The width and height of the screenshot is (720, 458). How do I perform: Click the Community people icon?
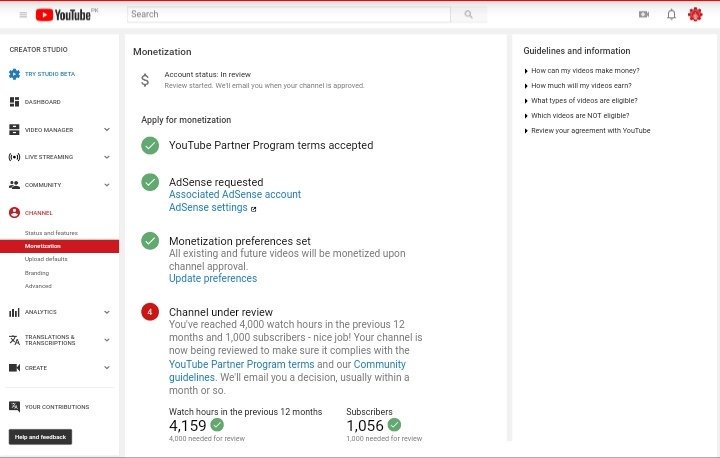[14, 185]
